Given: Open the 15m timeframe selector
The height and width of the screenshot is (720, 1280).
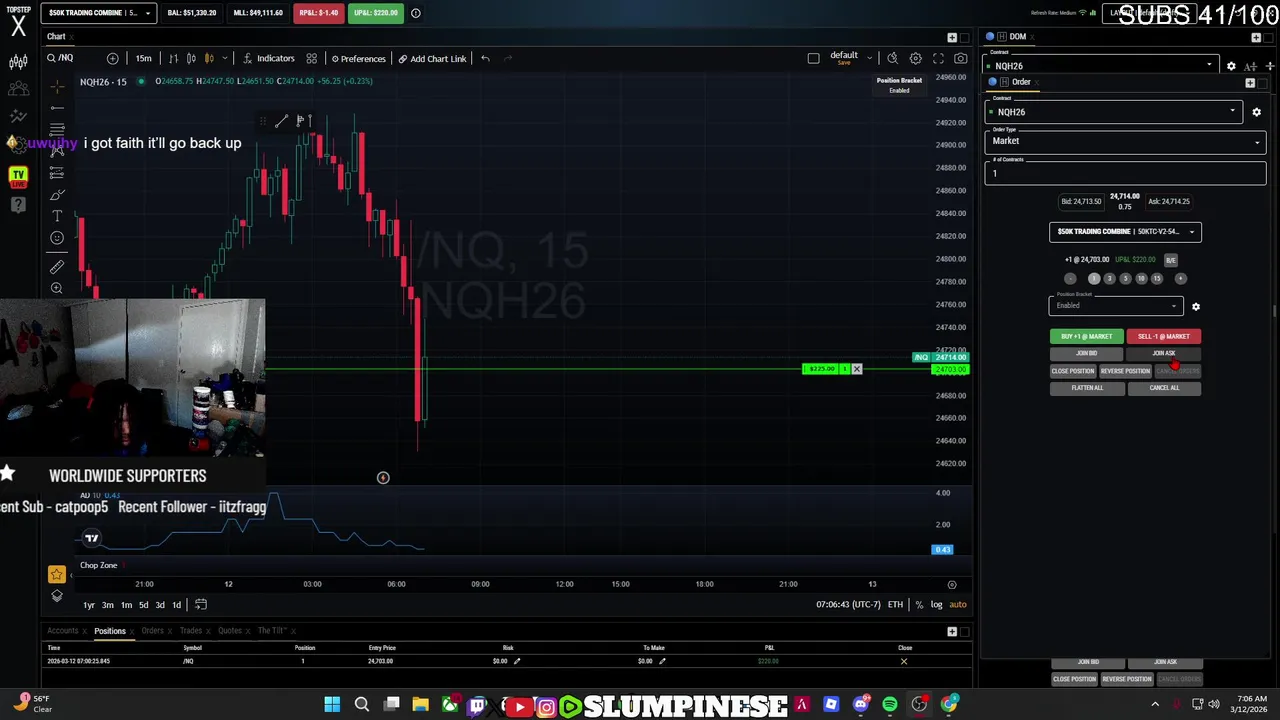Looking at the screenshot, I should tap(143, 58).
